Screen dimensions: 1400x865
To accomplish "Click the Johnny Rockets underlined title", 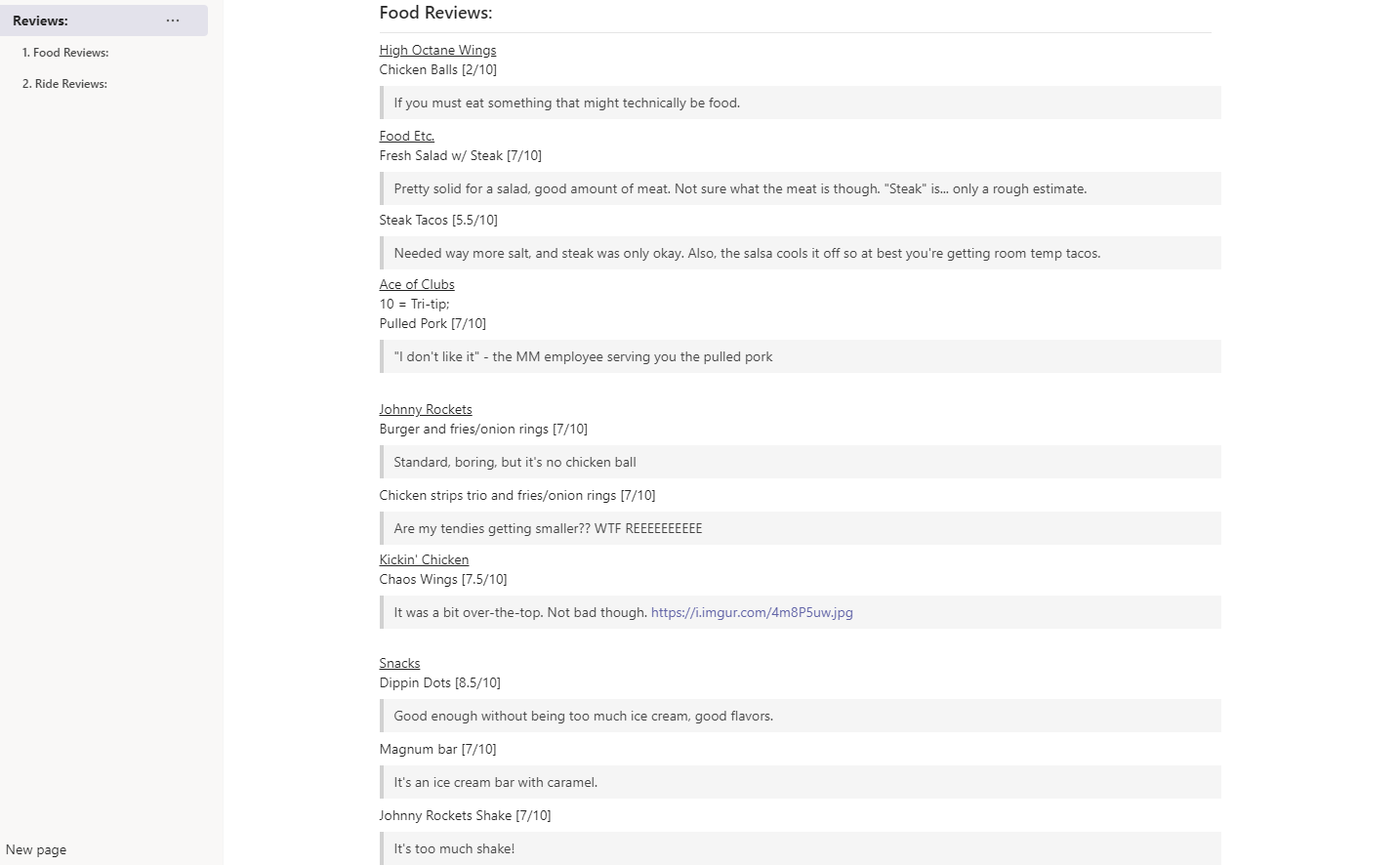I will (x=426, y=410).
